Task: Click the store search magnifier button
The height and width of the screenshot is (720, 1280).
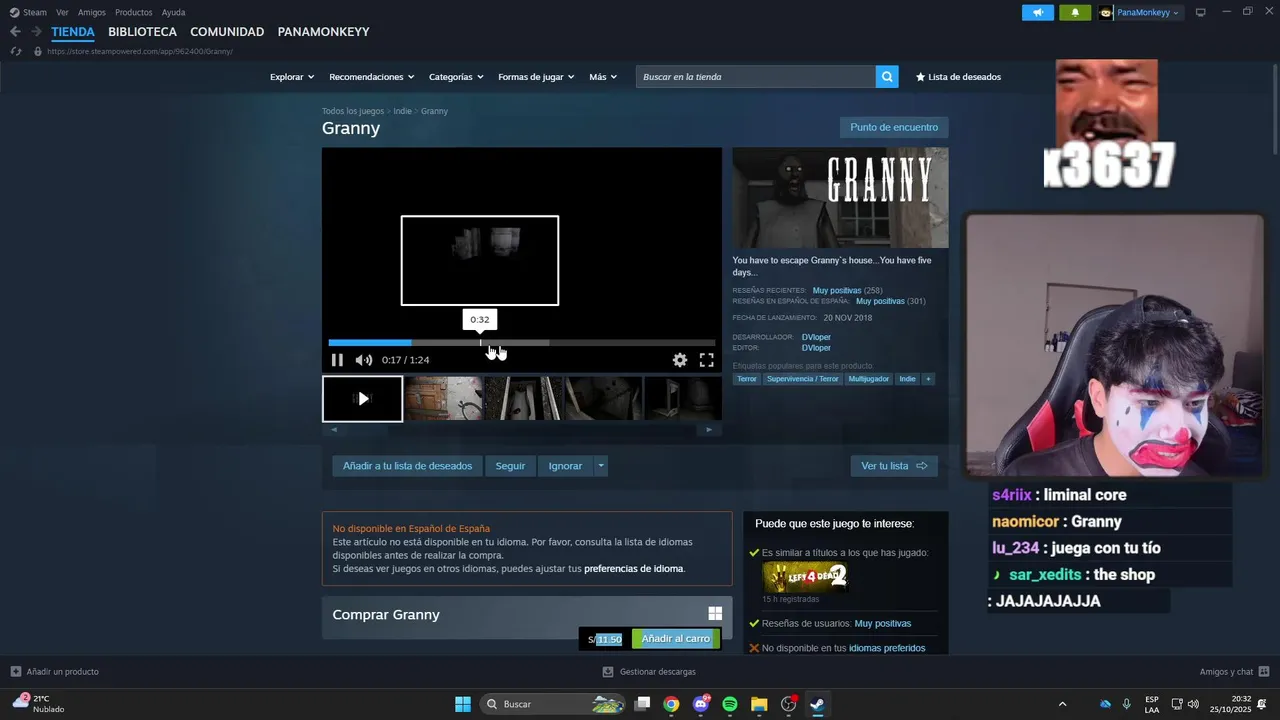Action: 887,77
